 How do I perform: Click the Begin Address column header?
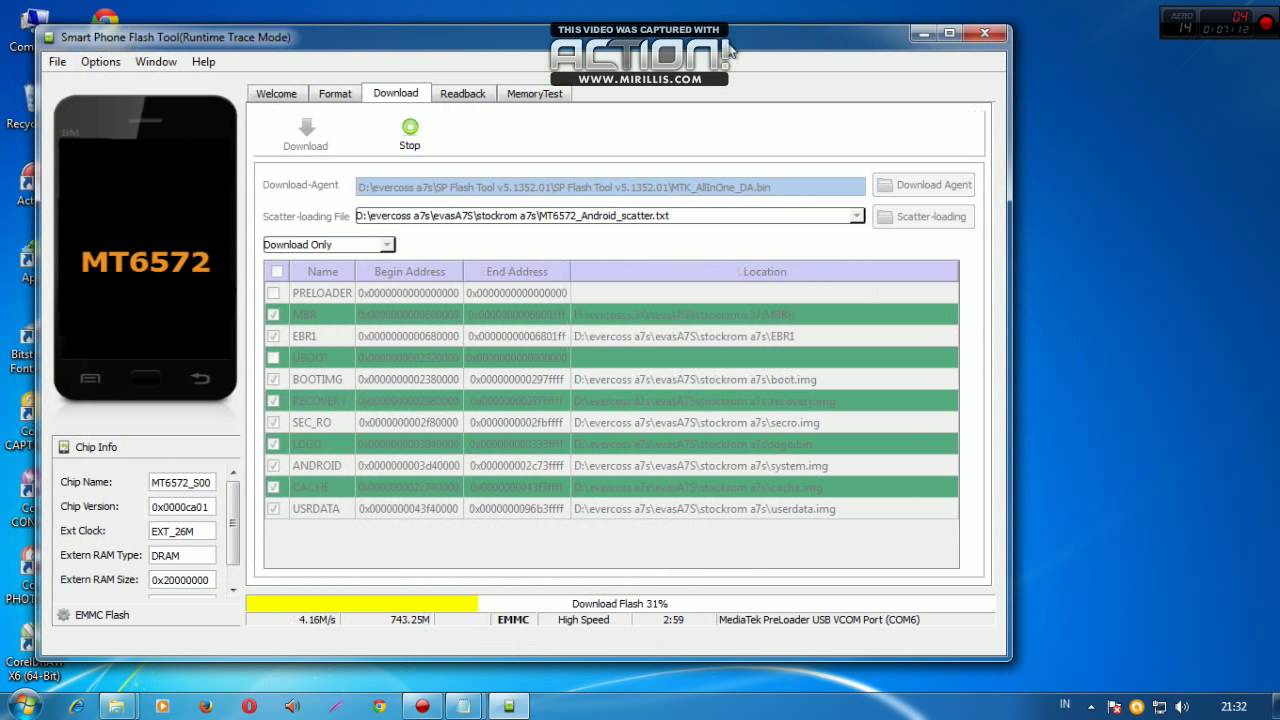point(409,272)
